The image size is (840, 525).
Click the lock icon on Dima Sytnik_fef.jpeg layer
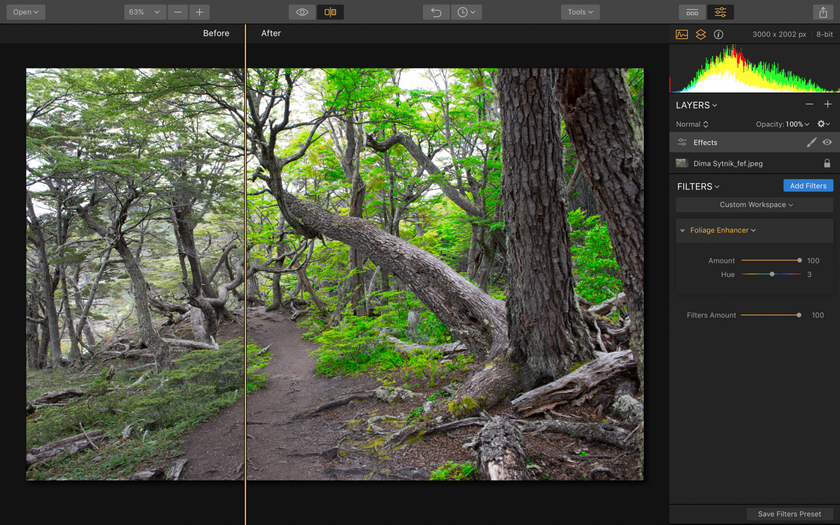pyautogui.click(x=827, y=163)
